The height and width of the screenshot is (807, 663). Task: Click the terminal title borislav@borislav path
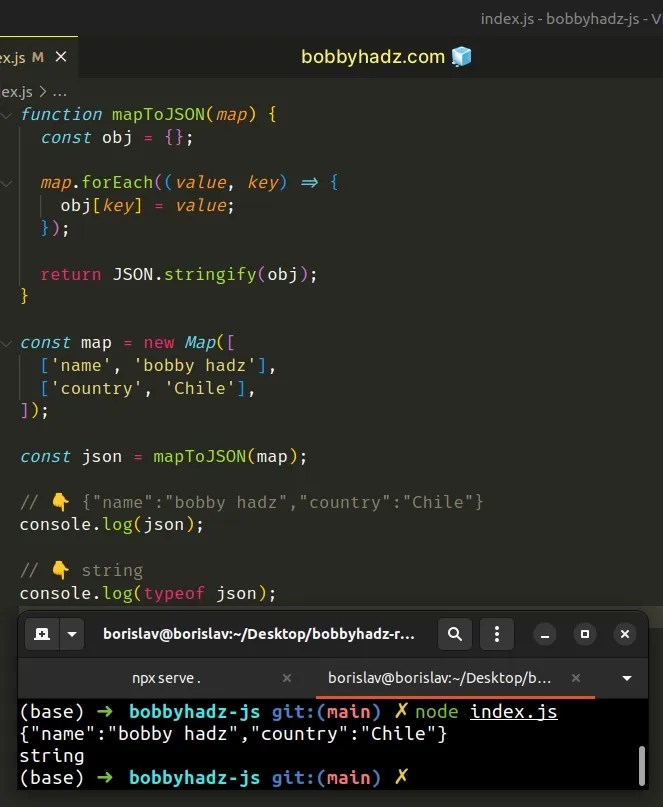tap(259, 634)
